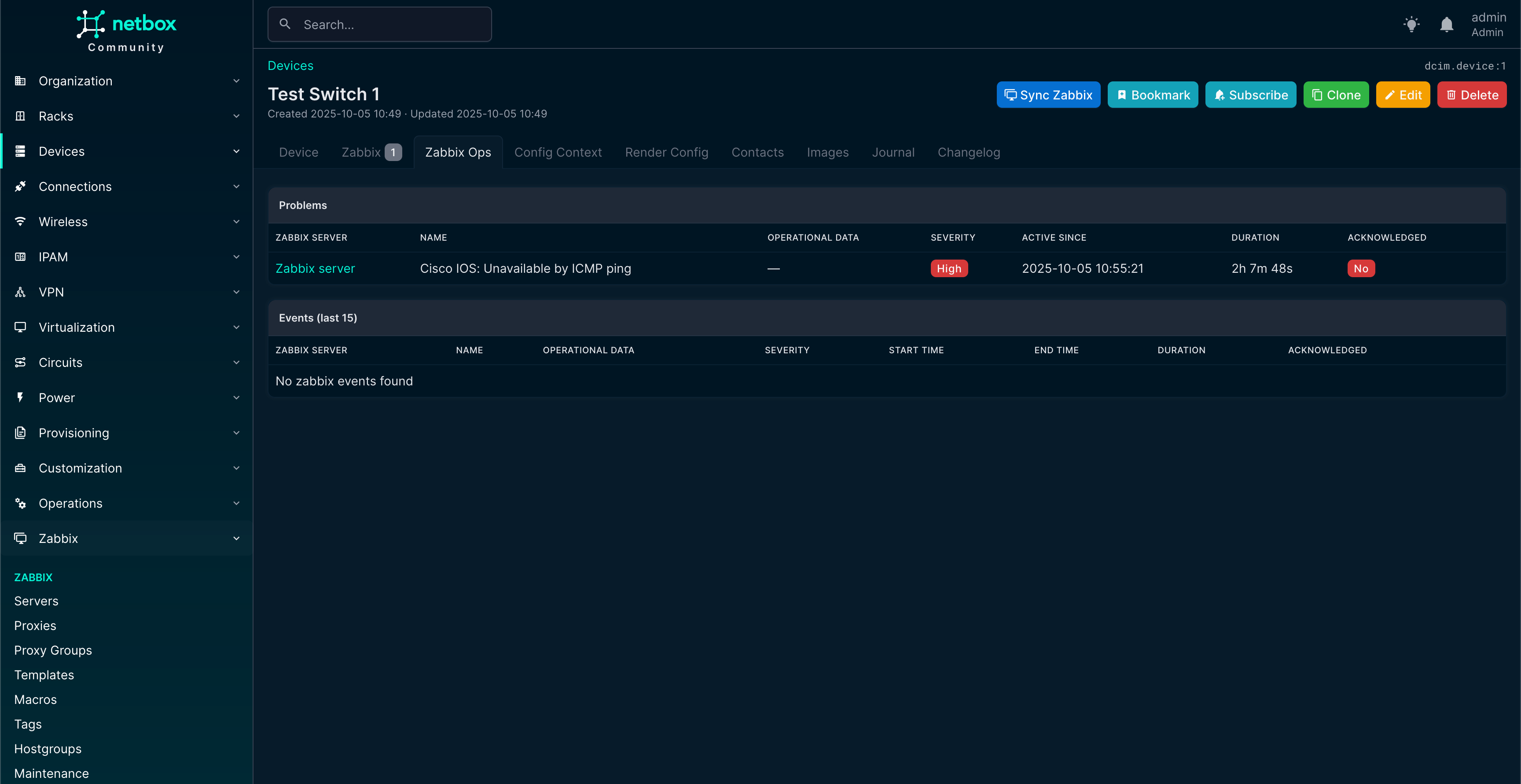Expand the Organization menu chevron
Image resolution: width=1521 pixels, height=784 pixels.
[x=236, y=81]
